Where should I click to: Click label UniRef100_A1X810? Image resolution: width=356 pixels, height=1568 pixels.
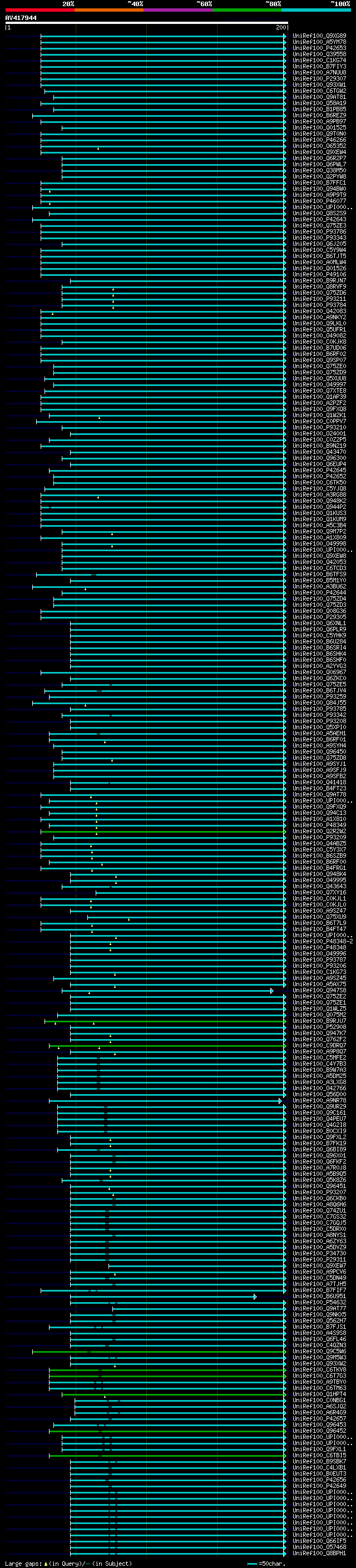(319, 819)
